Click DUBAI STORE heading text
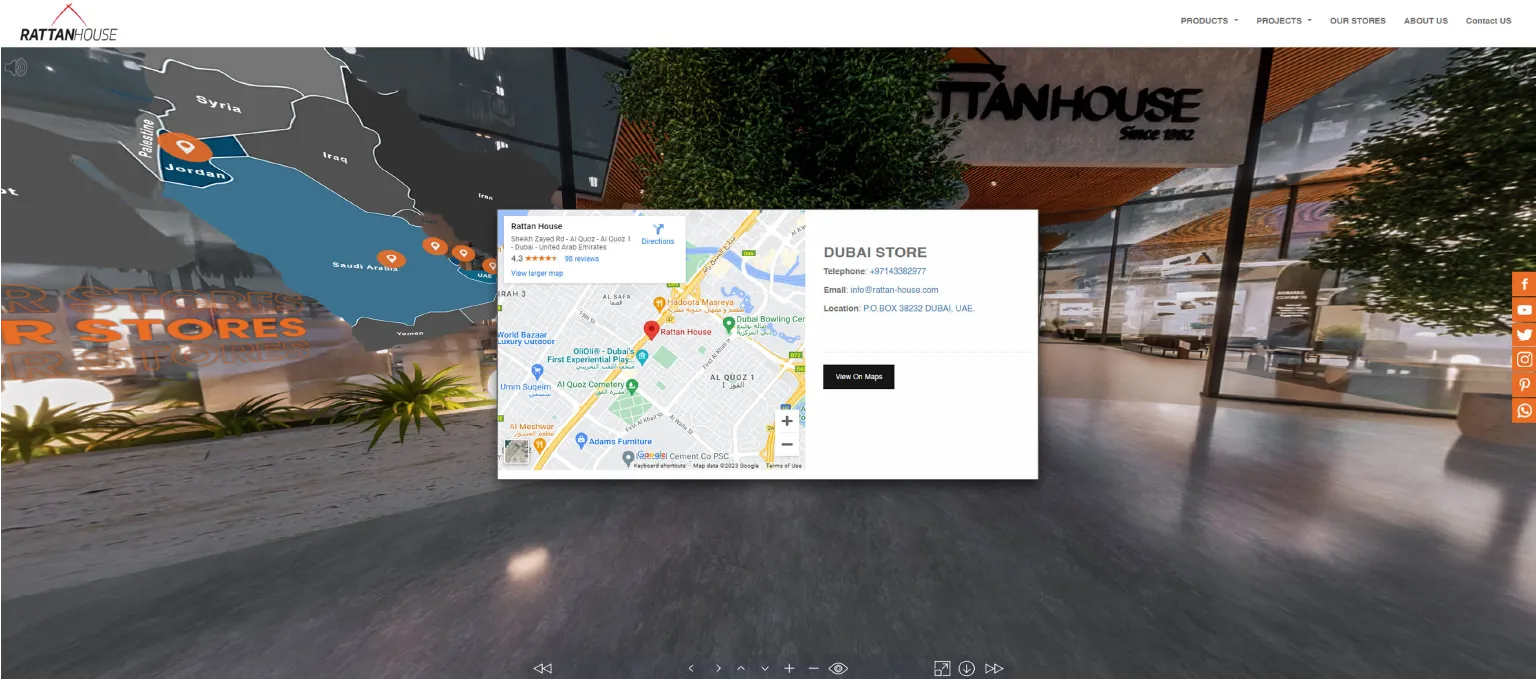 (875, 252)
